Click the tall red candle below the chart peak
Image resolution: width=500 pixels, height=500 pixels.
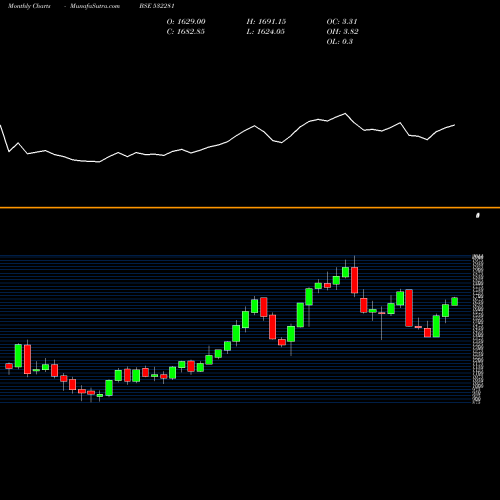click(x=355, y=280)
